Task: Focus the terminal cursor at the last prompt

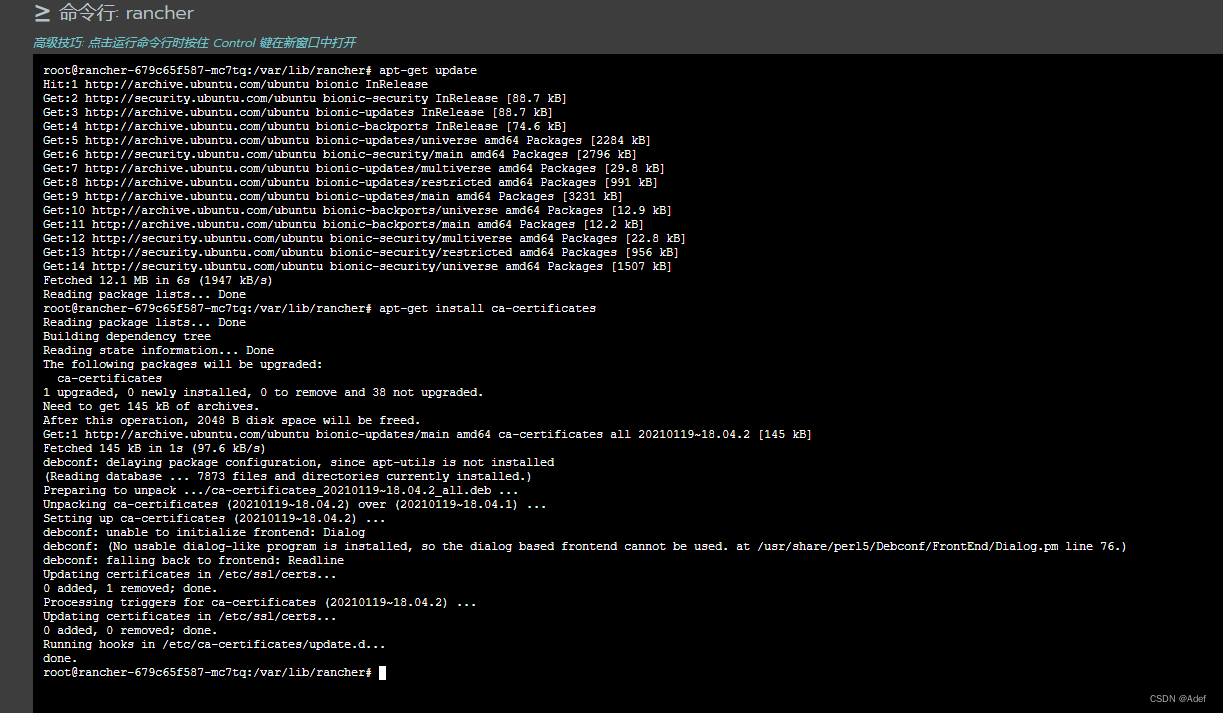Action: click(x=382, y=672)
